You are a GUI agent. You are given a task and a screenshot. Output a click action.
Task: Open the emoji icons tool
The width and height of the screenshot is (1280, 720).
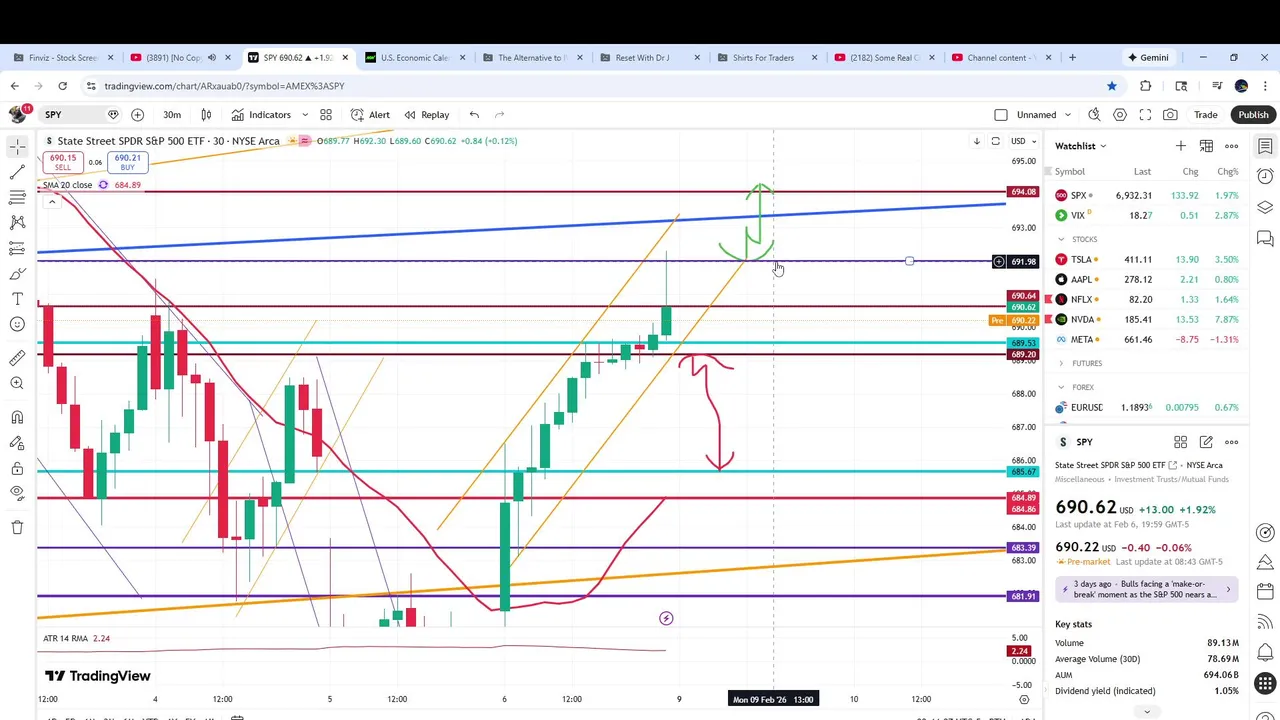17,324
